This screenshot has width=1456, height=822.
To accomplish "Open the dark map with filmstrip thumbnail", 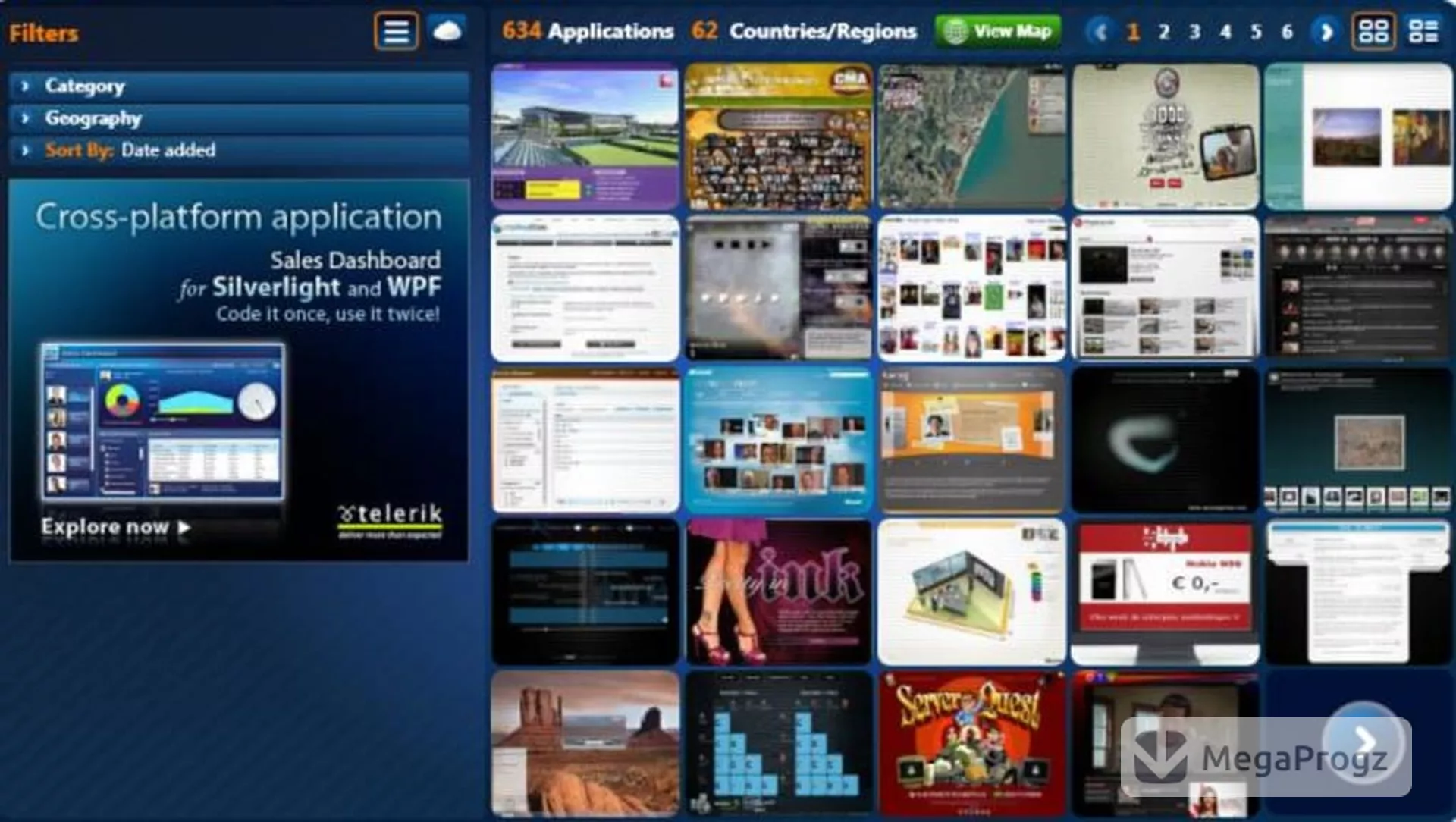I will [1359, 441].
